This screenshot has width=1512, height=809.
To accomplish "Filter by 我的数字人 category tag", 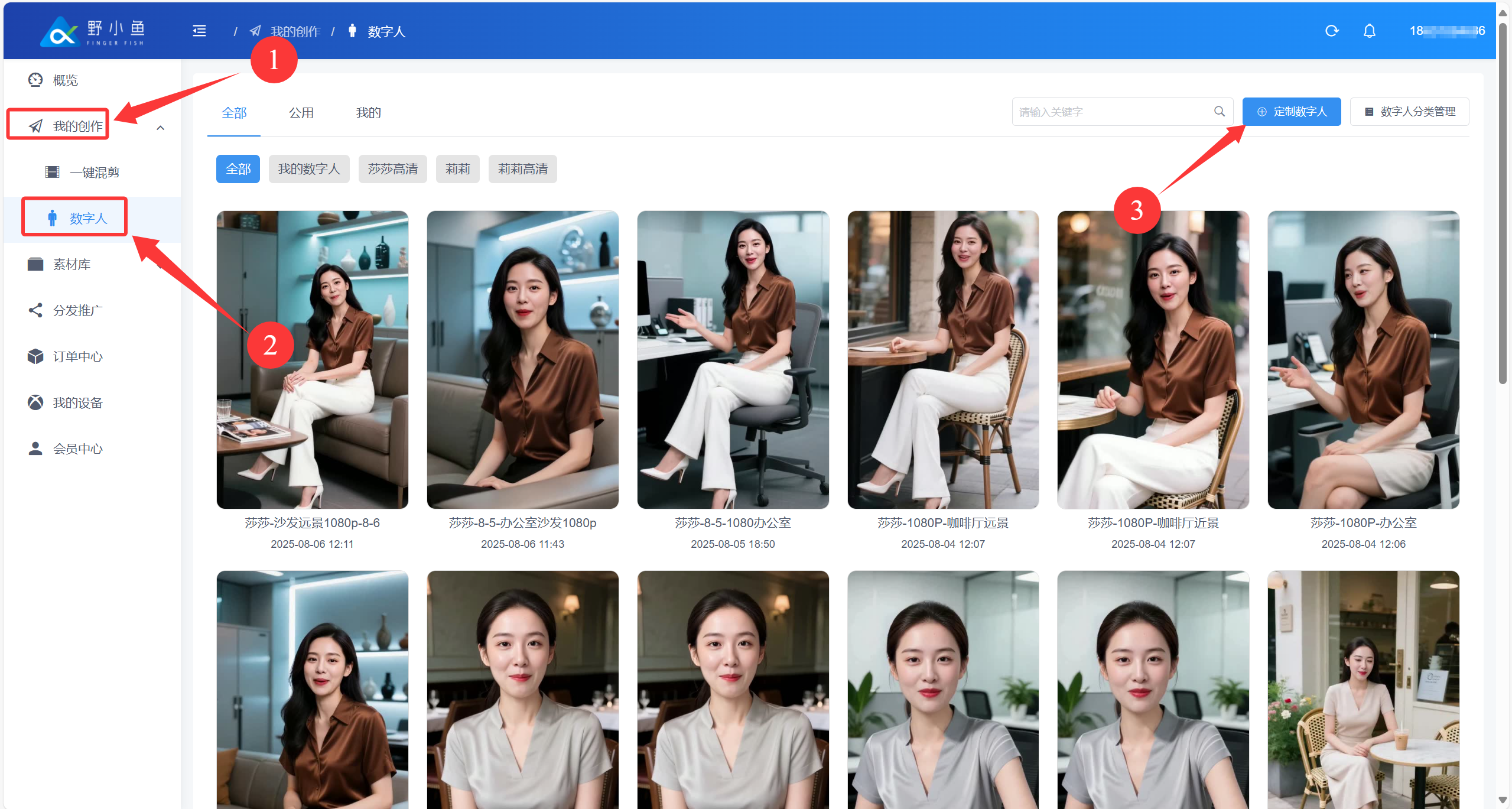I will click(309, 169).
